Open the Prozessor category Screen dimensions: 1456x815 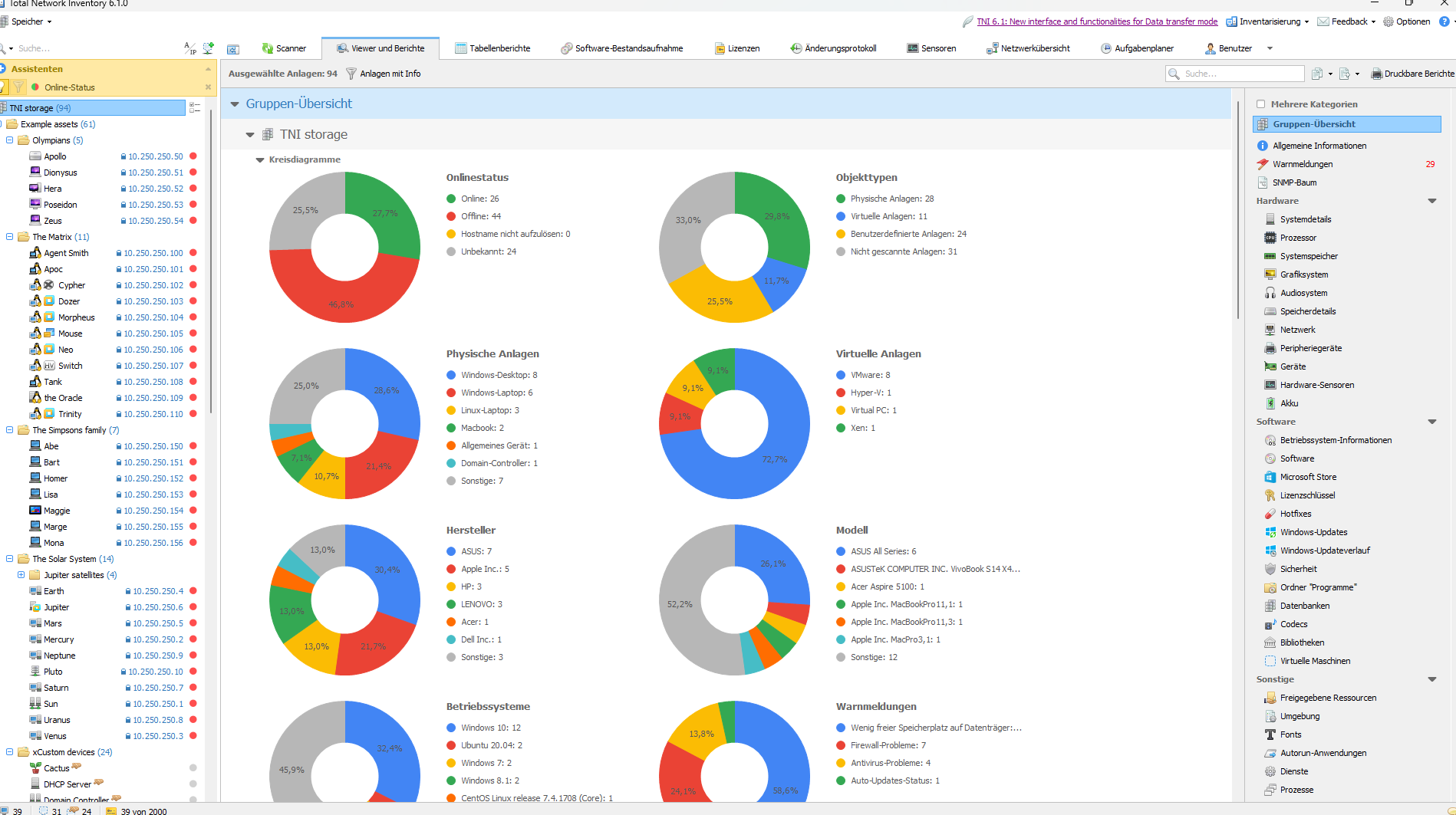(x=1298, y=238)
